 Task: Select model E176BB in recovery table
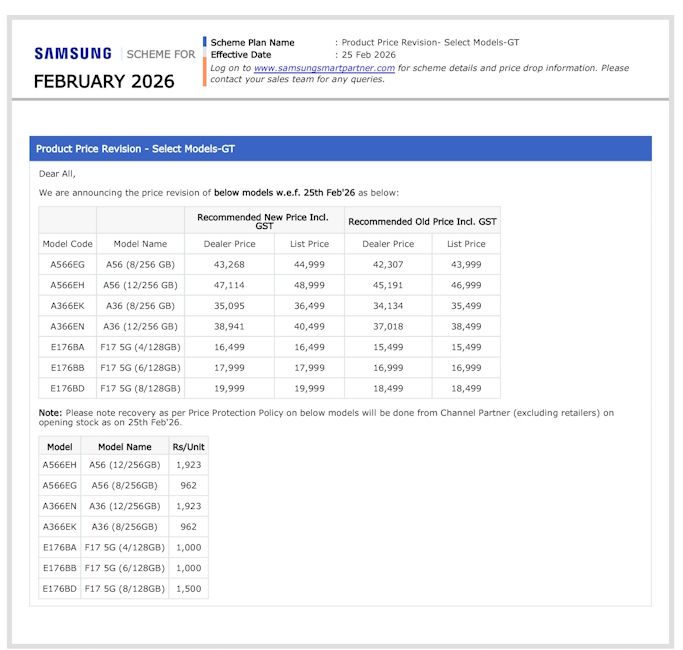click(60, 568)
